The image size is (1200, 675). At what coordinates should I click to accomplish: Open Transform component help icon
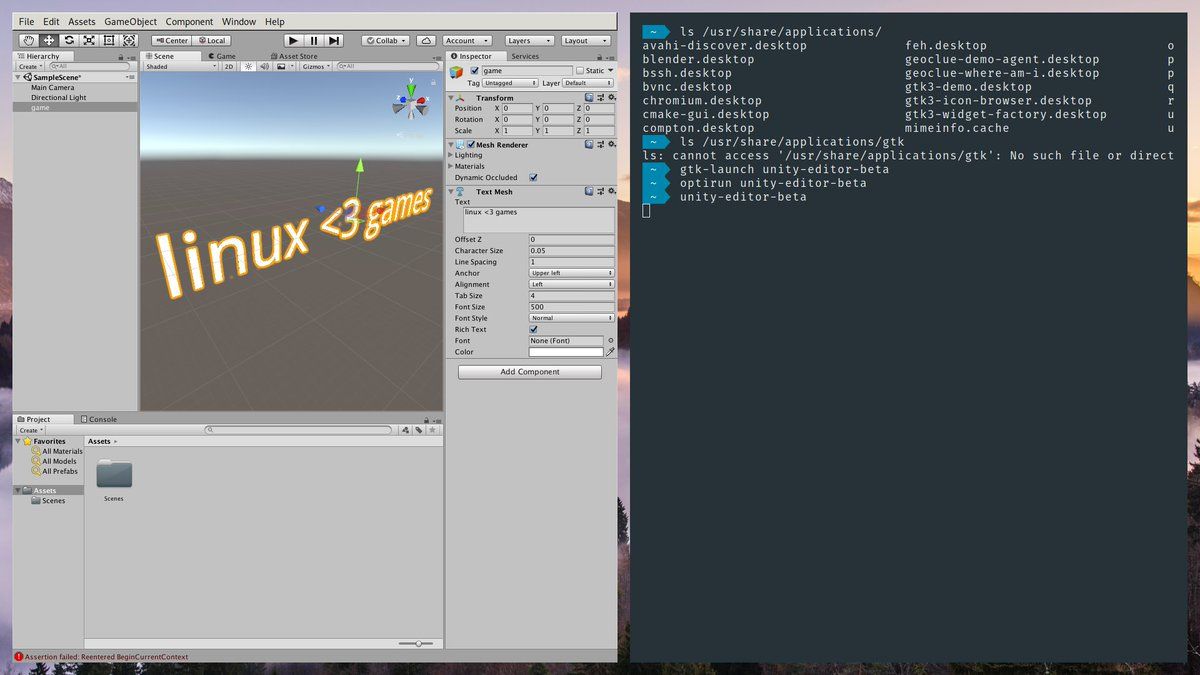(589, 98)
